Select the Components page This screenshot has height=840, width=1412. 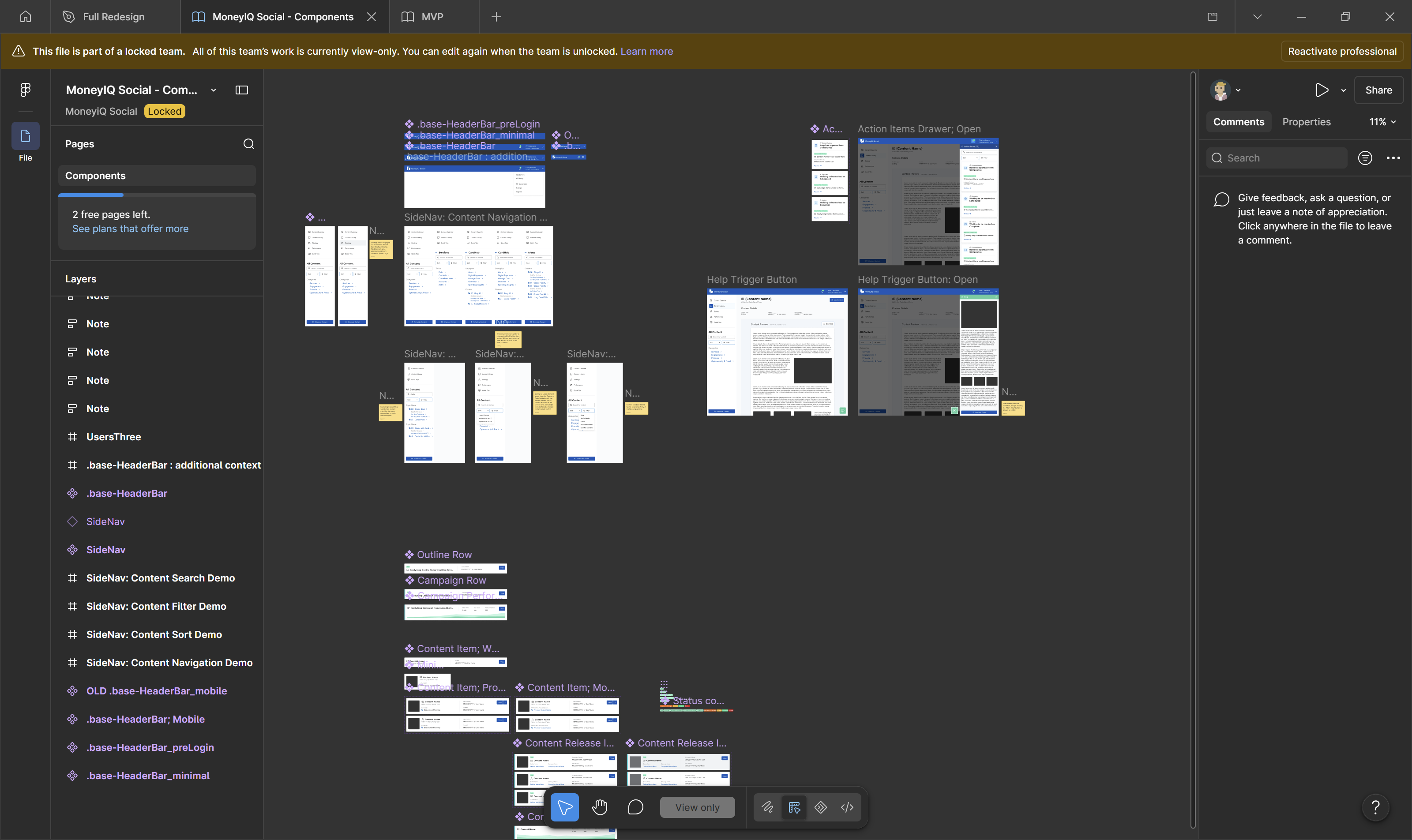(157, 176)
